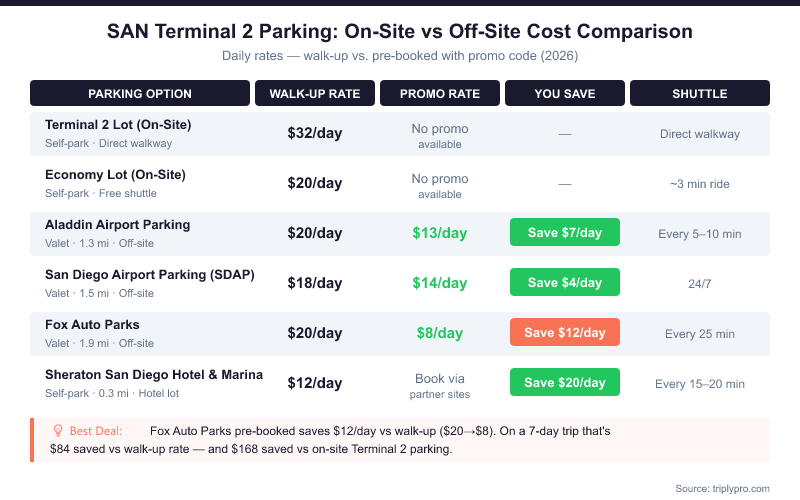Image resolution: width=800 pixels, height=500 pixels.
Task: Click the Parking Option column header
Action: [140, 94]
